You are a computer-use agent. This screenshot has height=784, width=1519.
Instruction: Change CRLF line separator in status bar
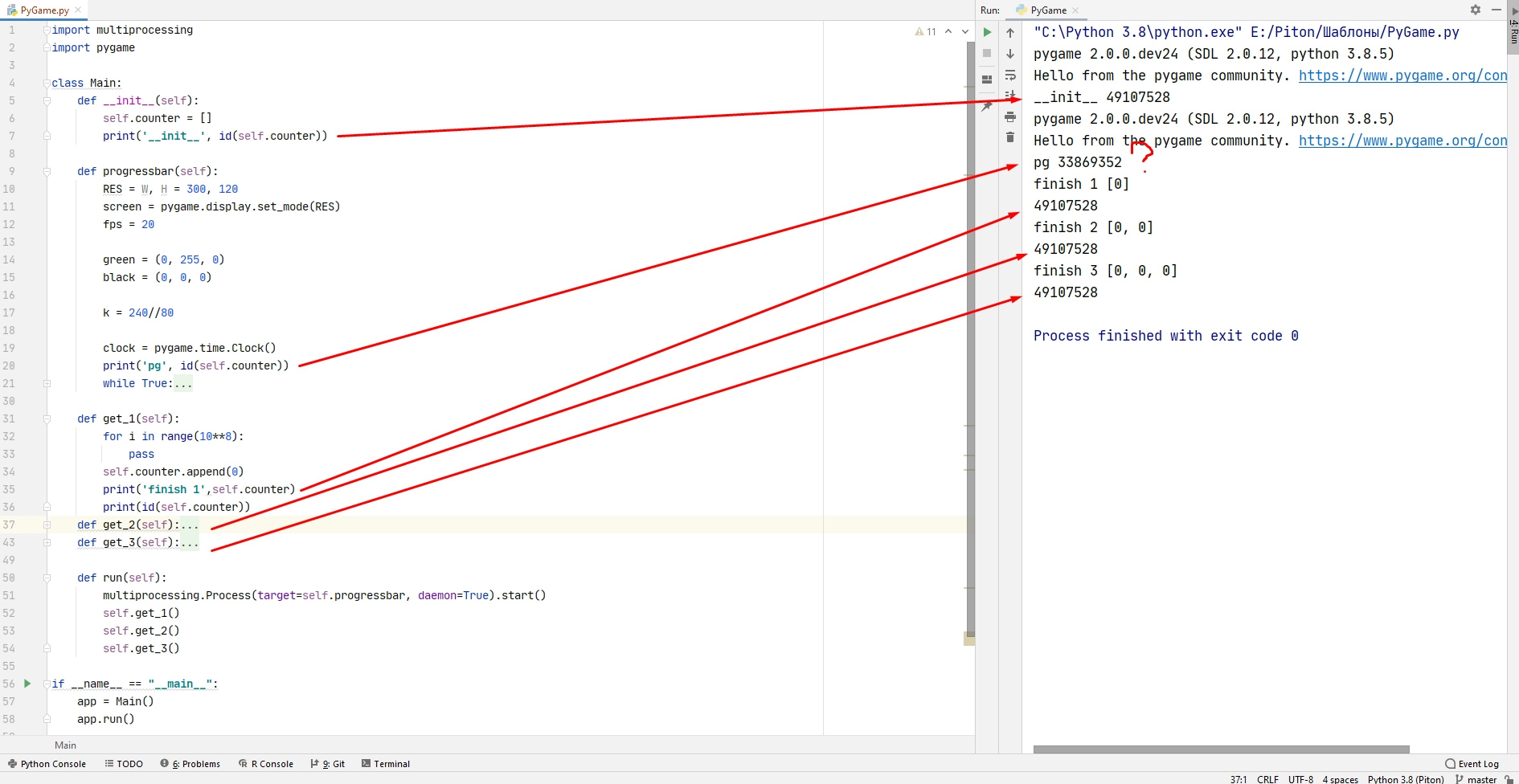click(1267, 779)
